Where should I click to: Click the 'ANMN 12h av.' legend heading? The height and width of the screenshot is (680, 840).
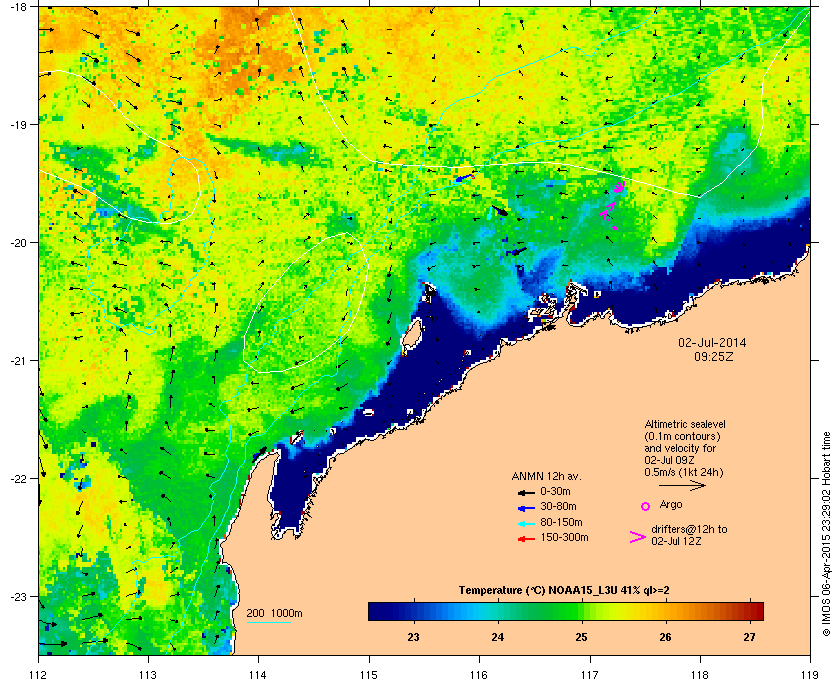[546, 476]
